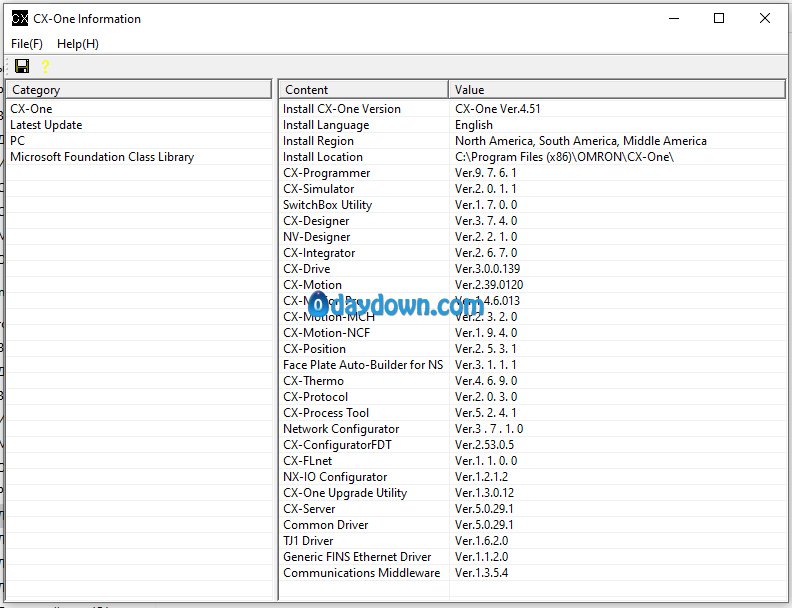Click the value Ver.1.3.0.12
792x608 pixels.
tap(484, 493)
